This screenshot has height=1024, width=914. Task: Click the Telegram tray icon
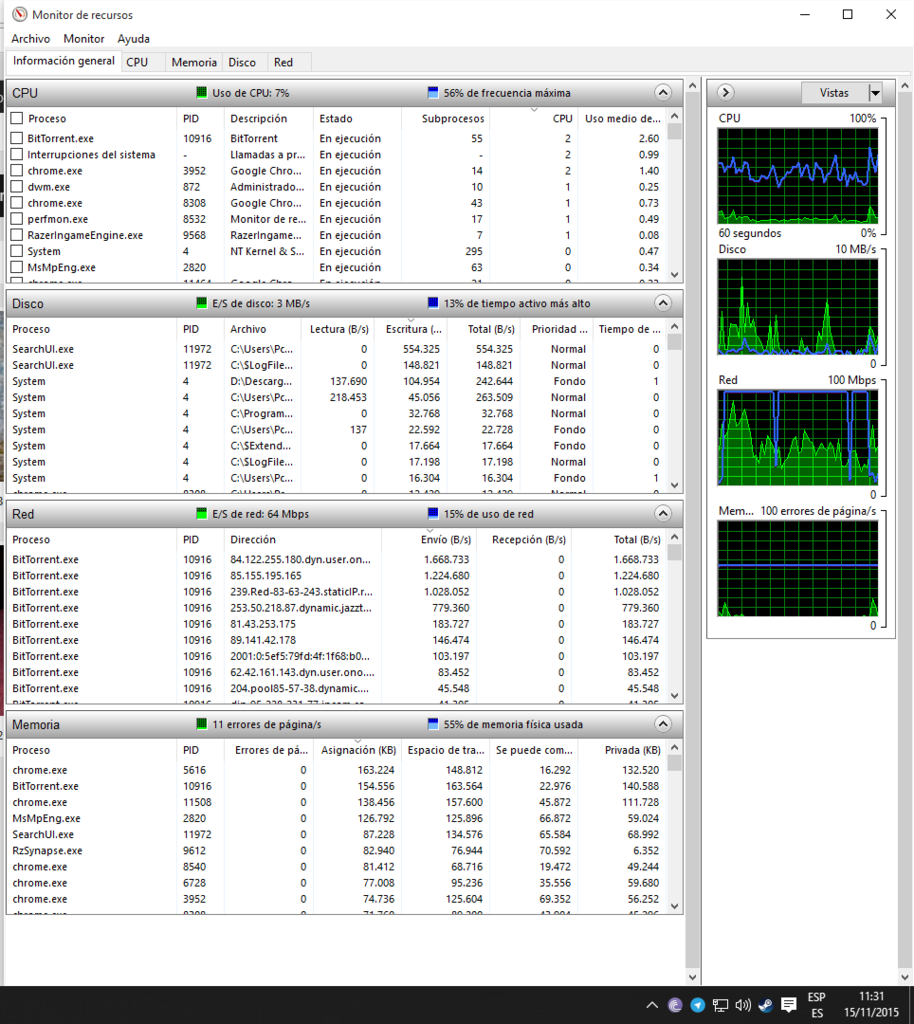[698, 1005]
